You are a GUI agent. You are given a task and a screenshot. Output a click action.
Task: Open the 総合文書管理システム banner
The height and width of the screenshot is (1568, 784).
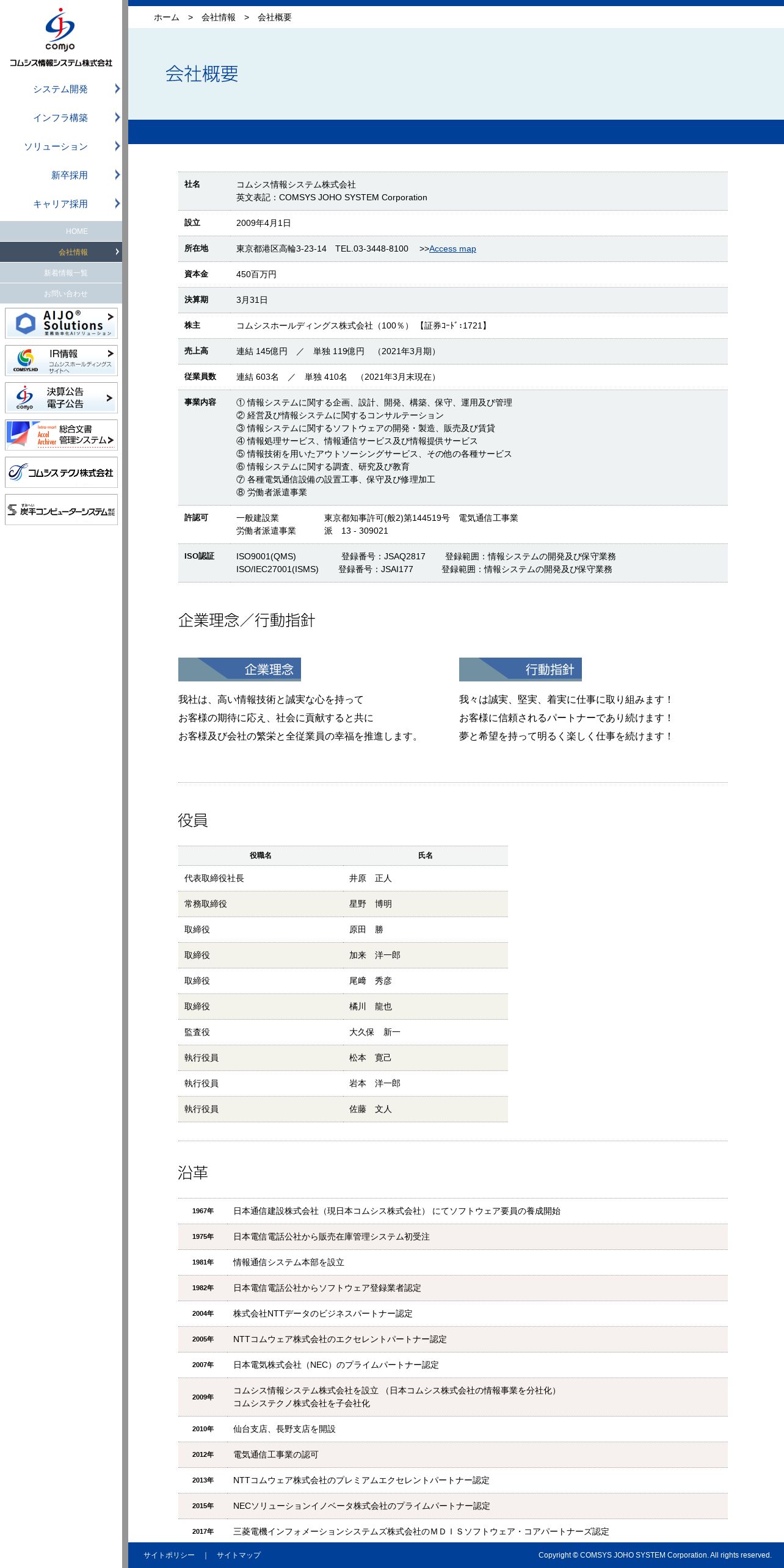pos(61,435)
